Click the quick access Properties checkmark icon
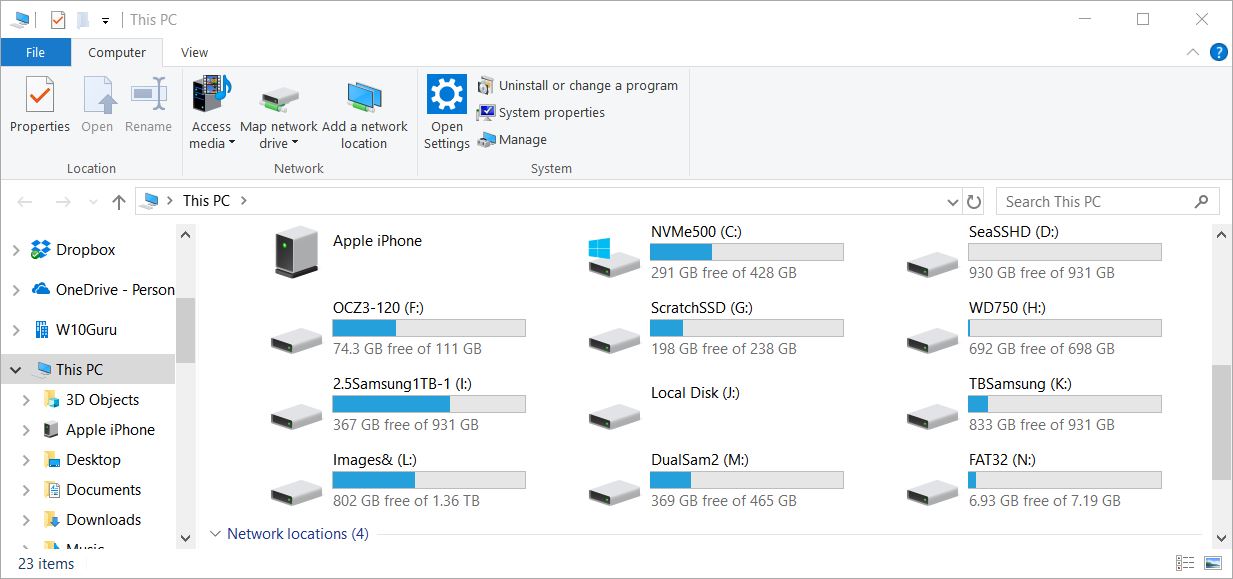The image size is (1233, 579). pyautogui.click(x=58, y=19)
